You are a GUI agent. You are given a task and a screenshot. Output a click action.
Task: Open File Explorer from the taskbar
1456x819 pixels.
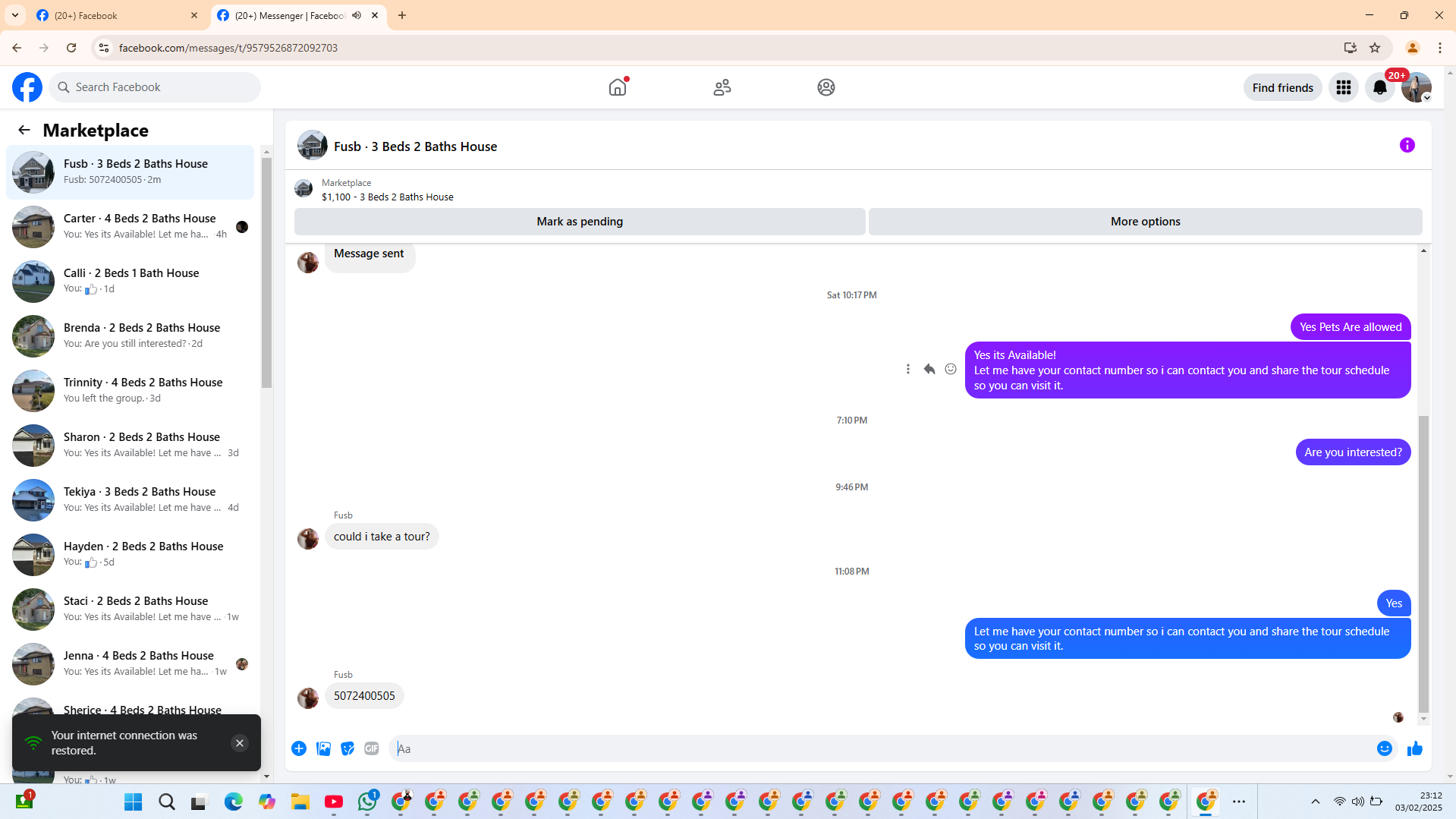click(300, 802)
